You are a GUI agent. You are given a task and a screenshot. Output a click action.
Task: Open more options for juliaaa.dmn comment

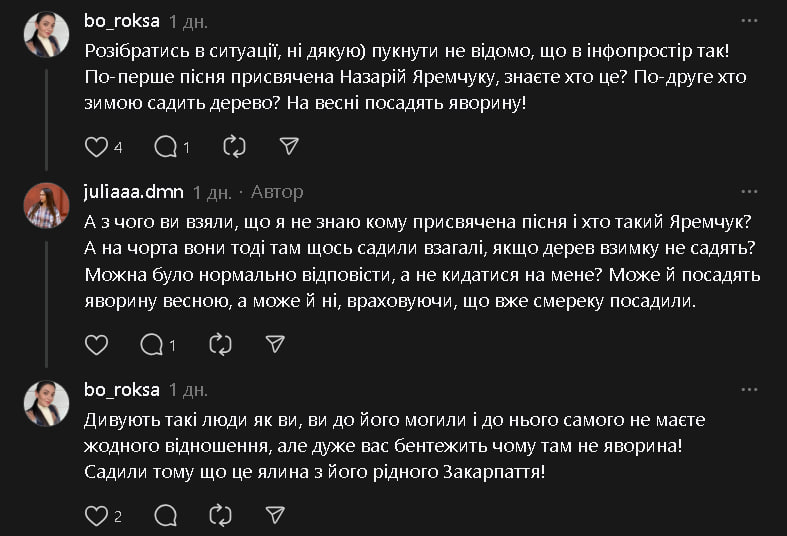point(749,191)
